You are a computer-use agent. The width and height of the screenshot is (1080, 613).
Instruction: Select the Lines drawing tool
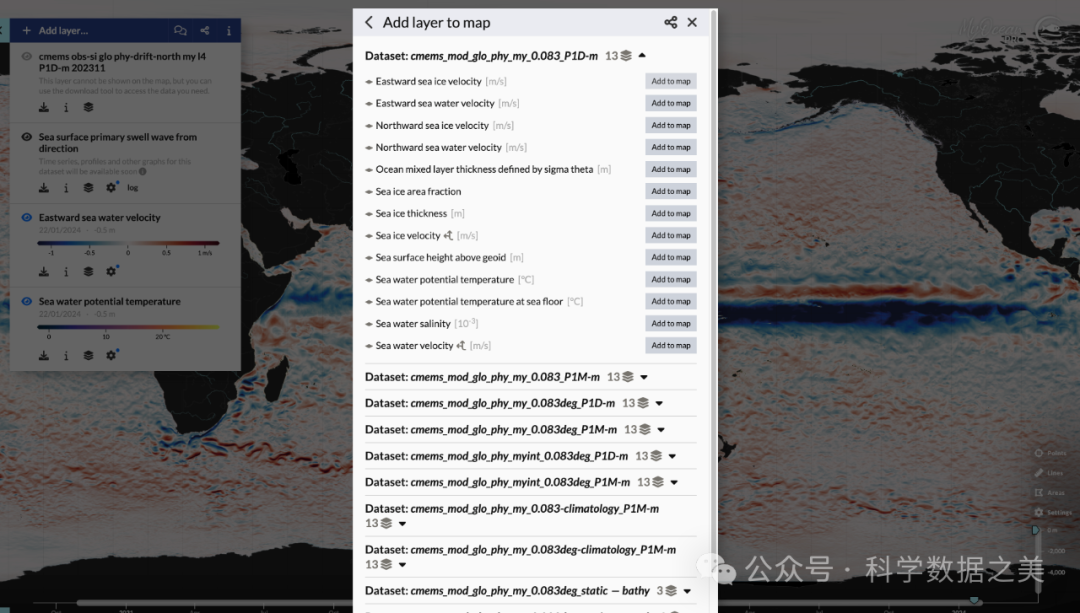(x=1047, y=472)
